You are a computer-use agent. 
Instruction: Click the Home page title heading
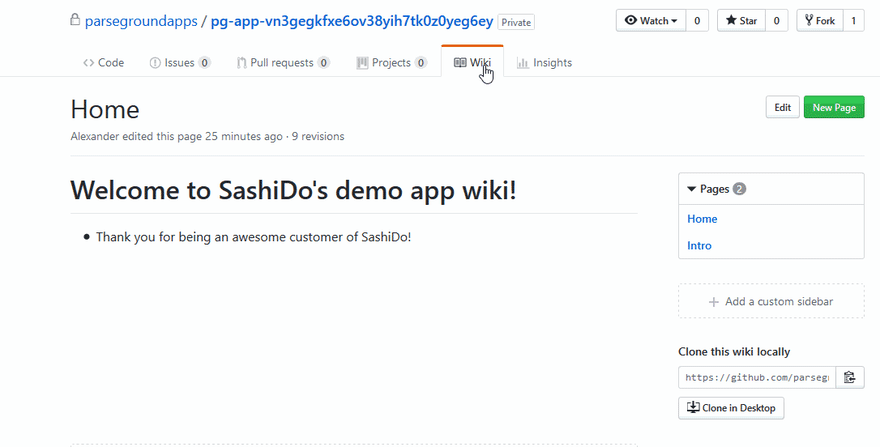coord(105,110)
